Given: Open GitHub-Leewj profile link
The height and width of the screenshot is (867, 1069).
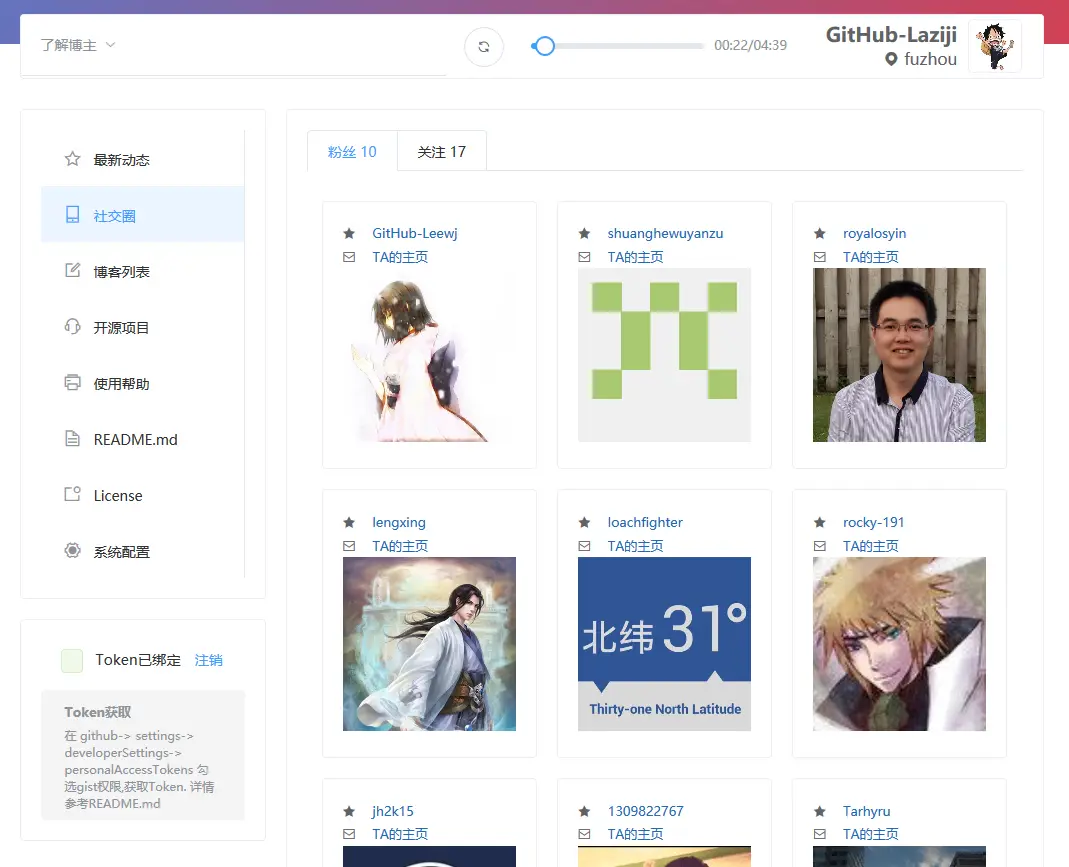Looking at the screenshot, I should pos(415,233).
